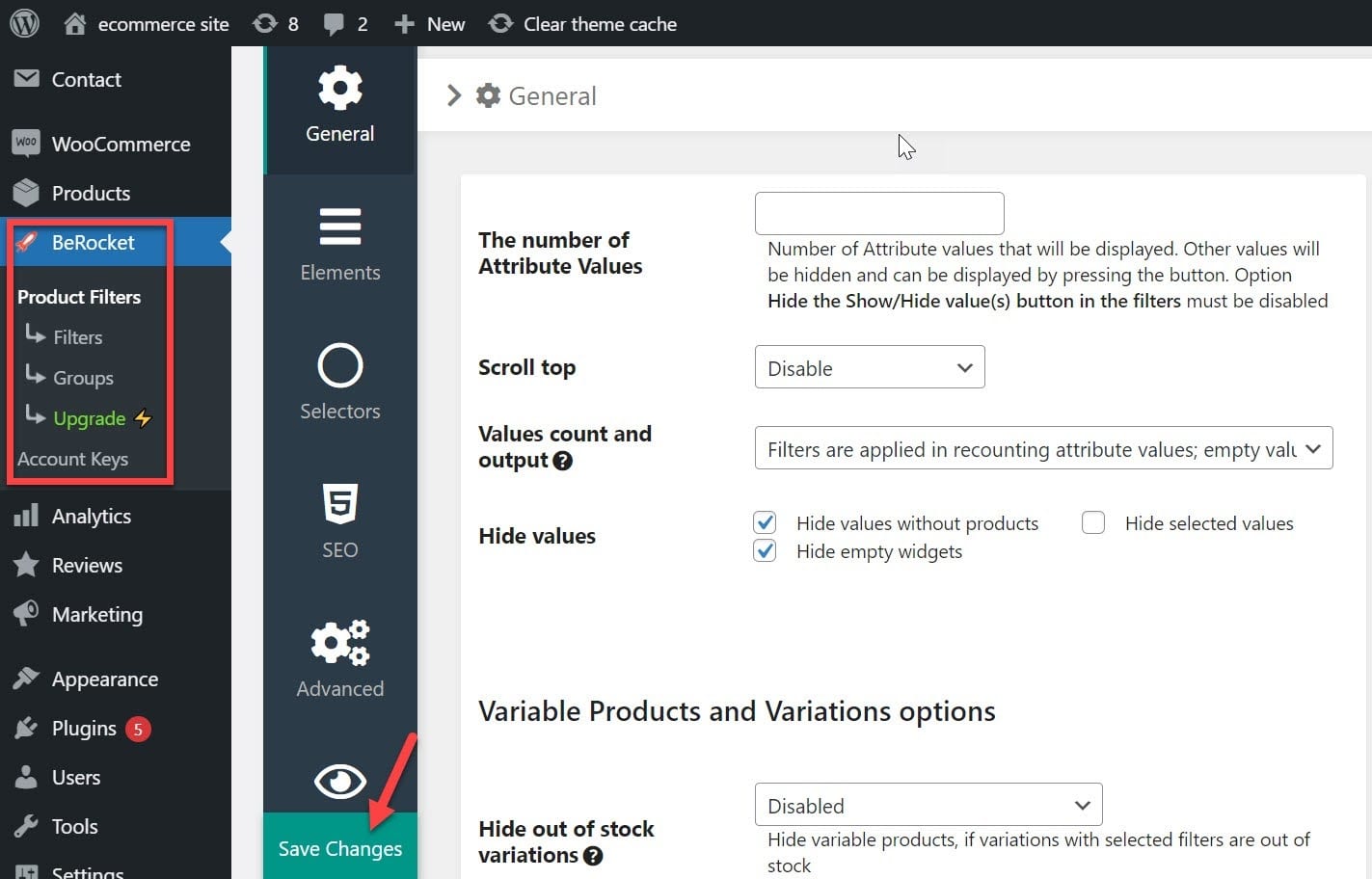Click the chevron before General heading
Screen dimensions: 1372x879
click(x=454, y=95)
